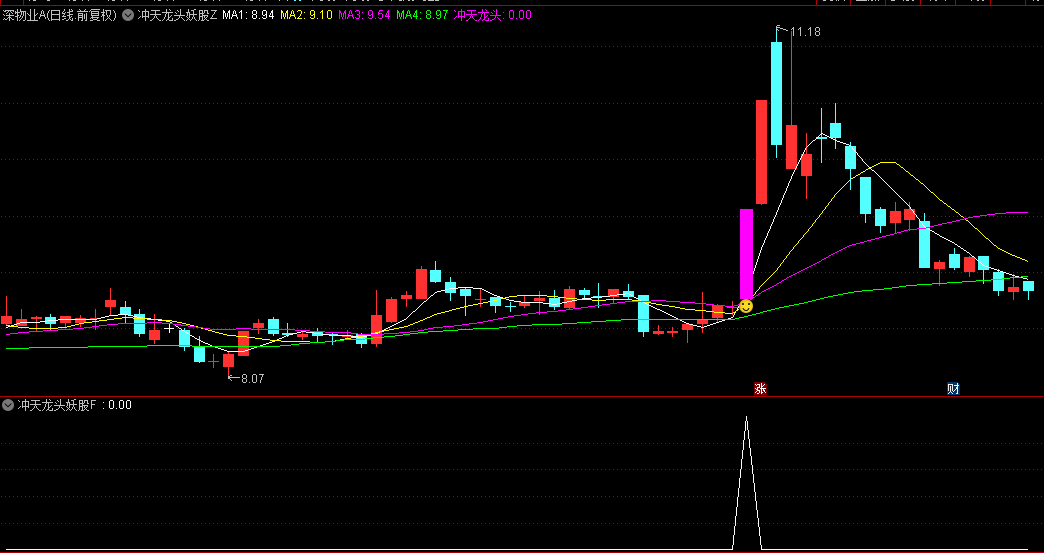Click the 深物业A(日线 前复权) title label
Viewport: 1044px width, 553px height.
pyautogui.click(x=59, y=15)
